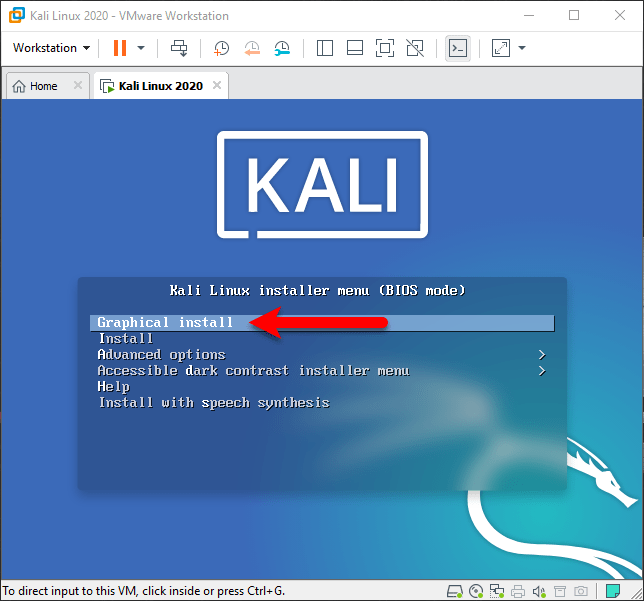Maximize the VMware Workstation window
Image resolution: width=644 pixels, height=601 pixels.
coord(574,16)
